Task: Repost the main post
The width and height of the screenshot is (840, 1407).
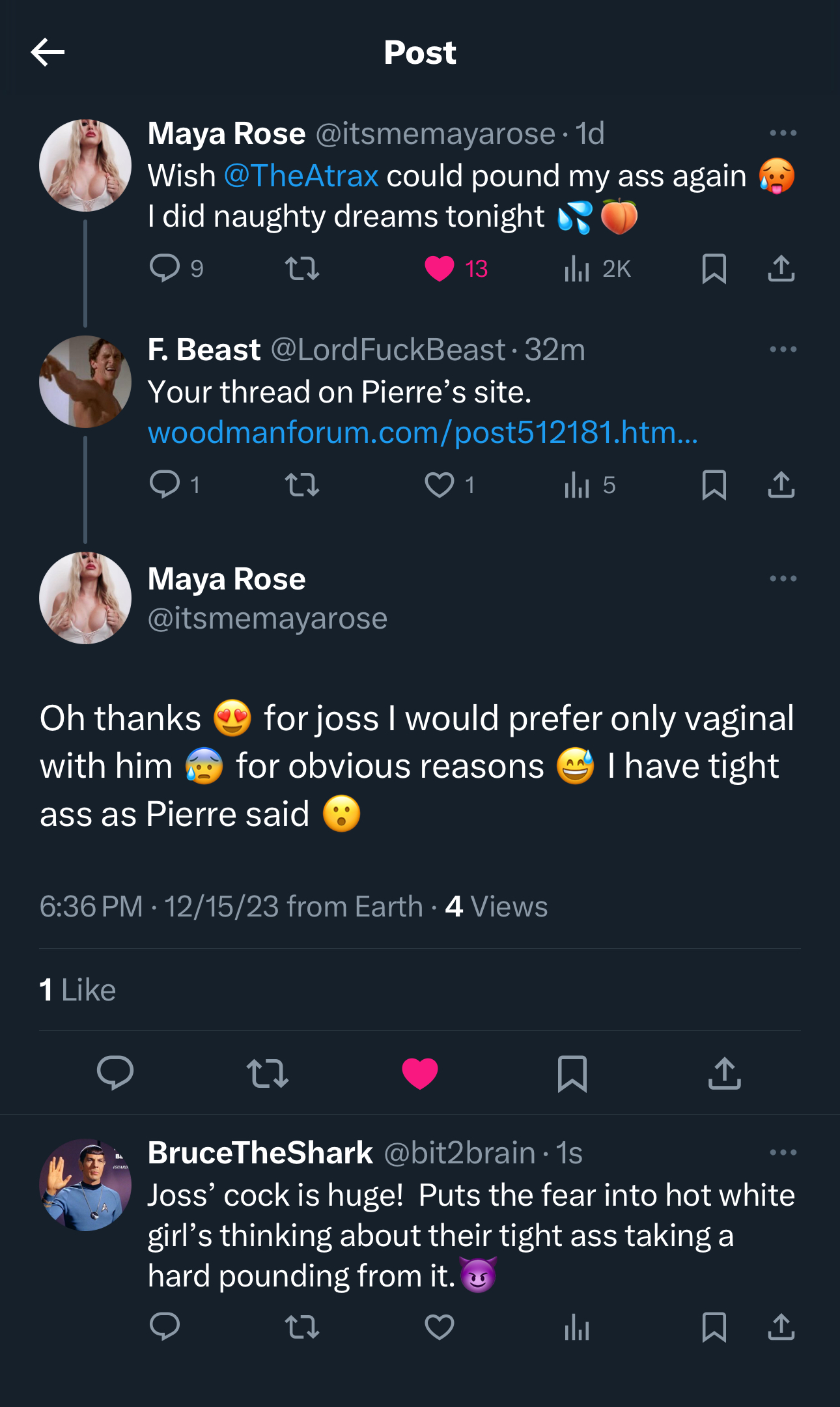Action: (x=268, y=1073)
